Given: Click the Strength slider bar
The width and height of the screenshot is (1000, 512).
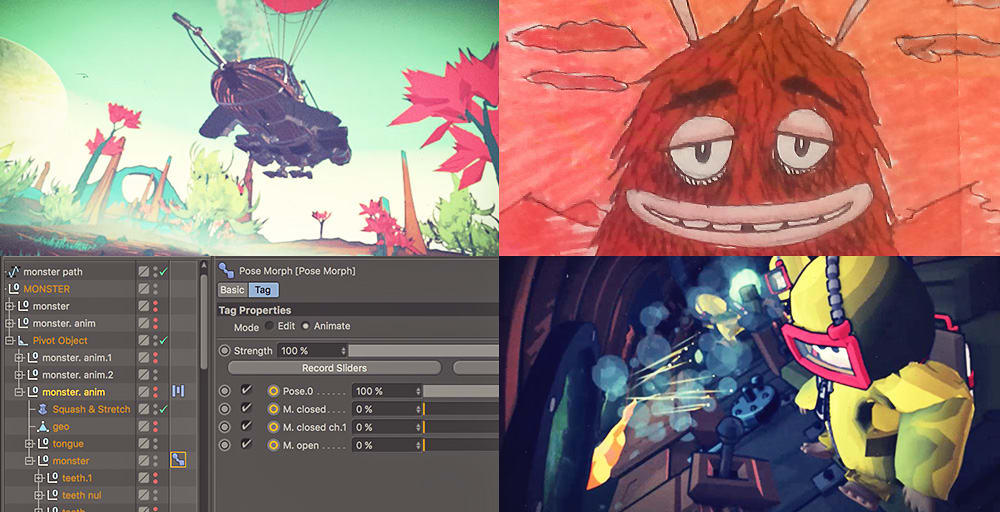Looking at the screenshot, I should coord(423,351).
